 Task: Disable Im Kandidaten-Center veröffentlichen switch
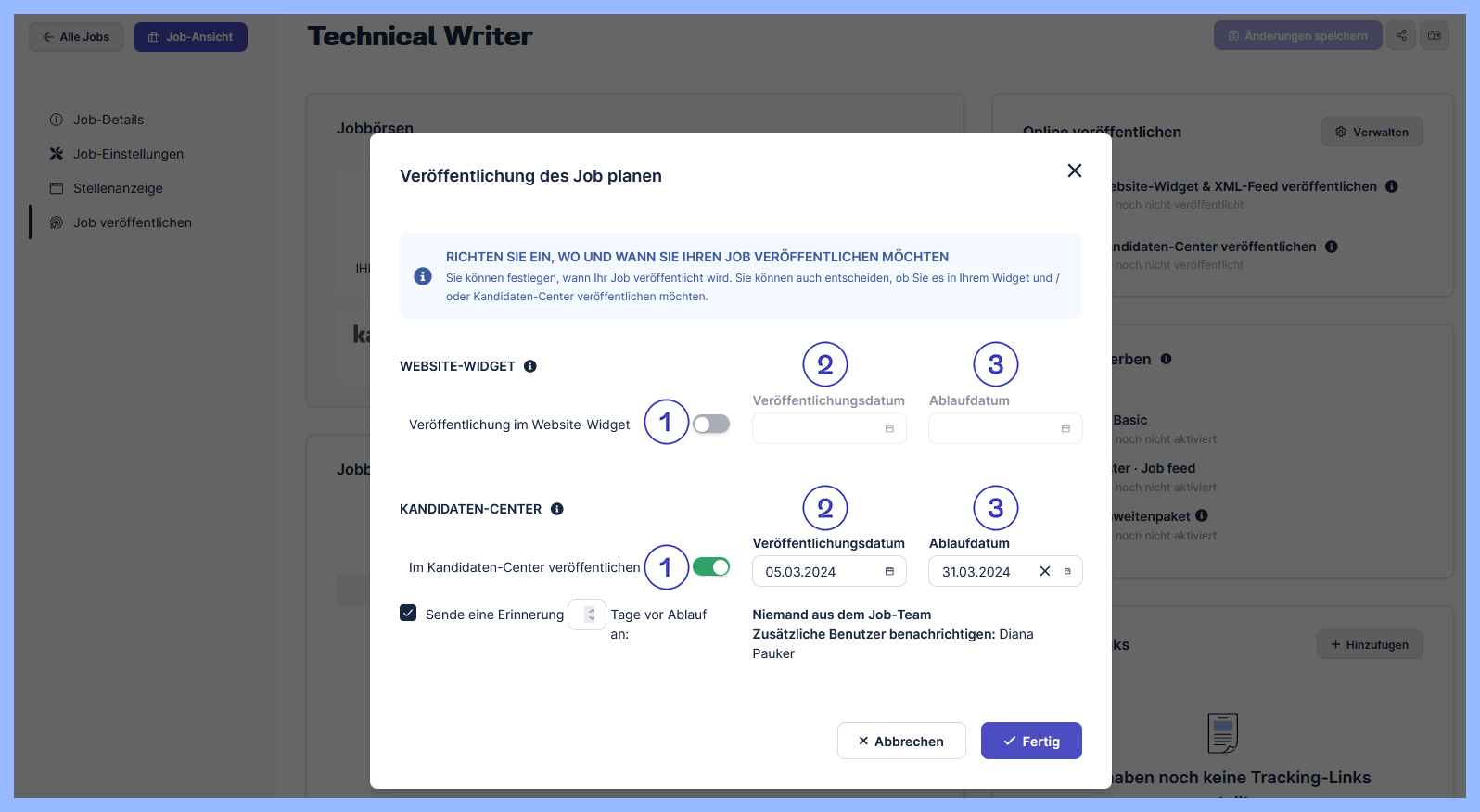coord(711,566)
